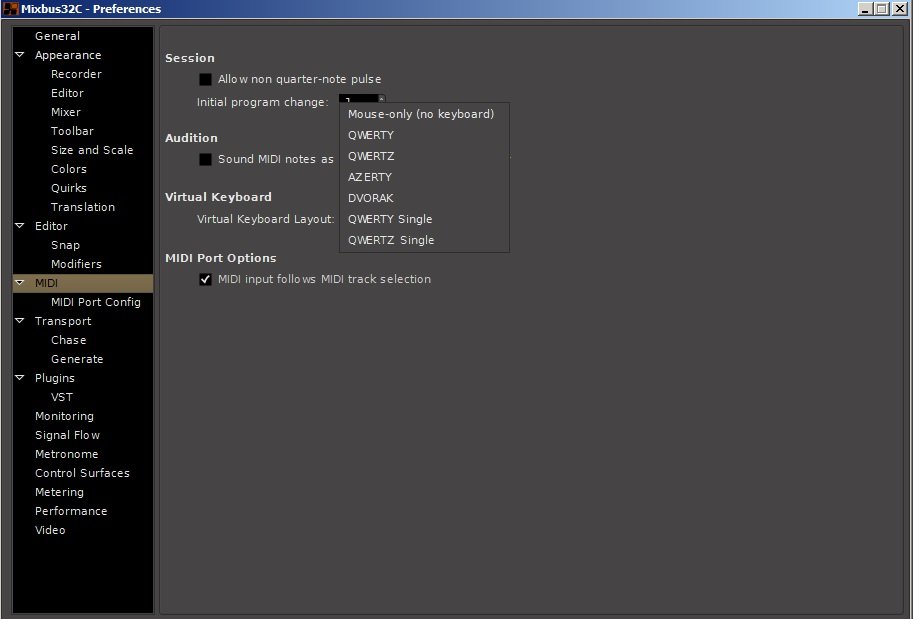Open MIDI Port Config page
Image resolution: width=913 pixels, height=619 pixels.
tap(95, 302)
